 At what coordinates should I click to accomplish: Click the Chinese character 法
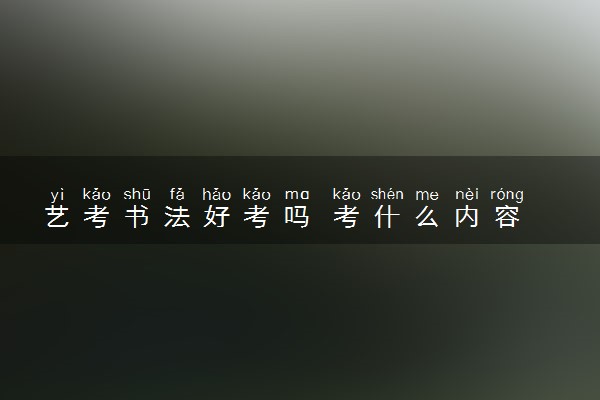click(x=177, y=217)
